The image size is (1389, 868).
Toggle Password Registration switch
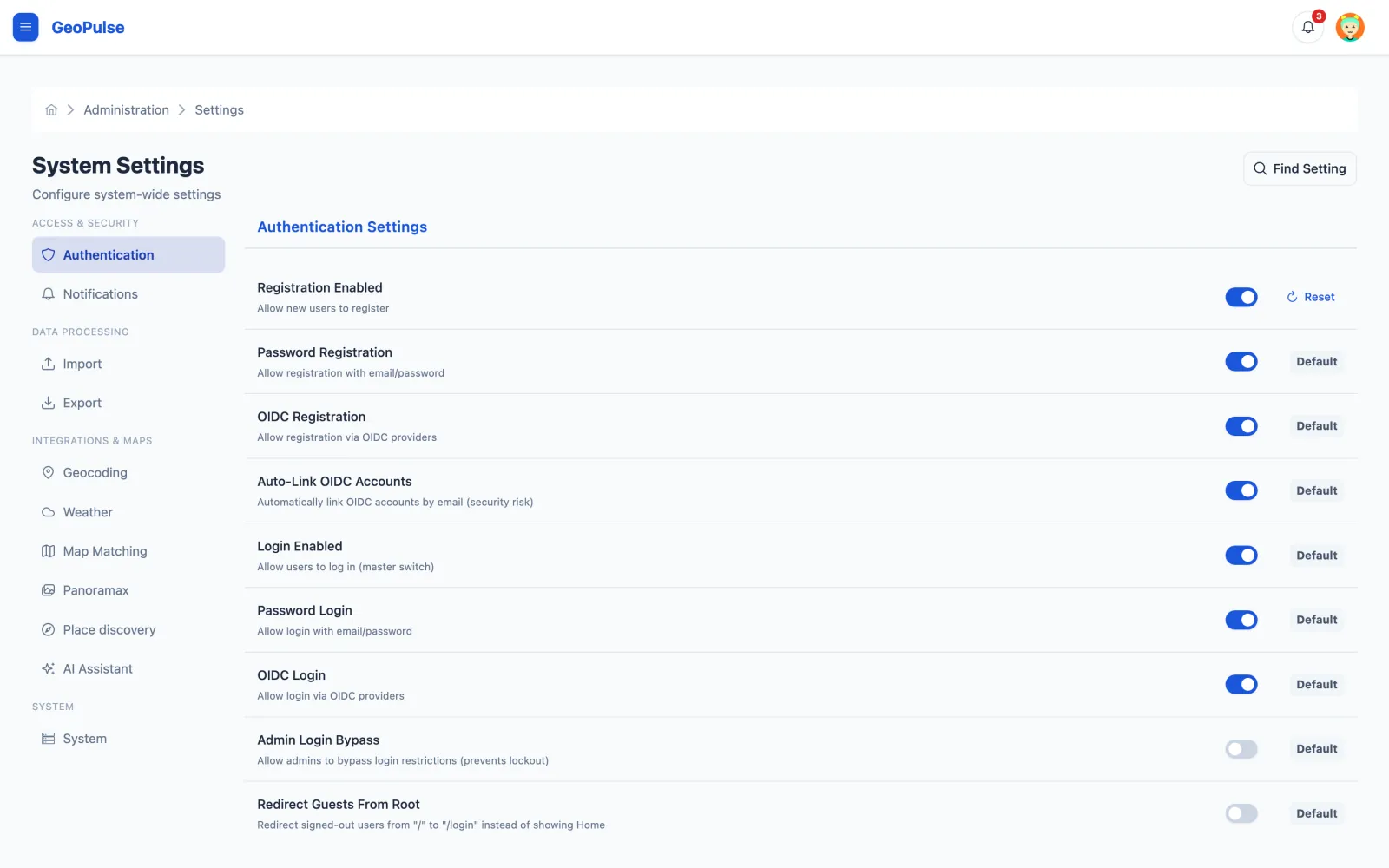click(x=1241, y=362)
